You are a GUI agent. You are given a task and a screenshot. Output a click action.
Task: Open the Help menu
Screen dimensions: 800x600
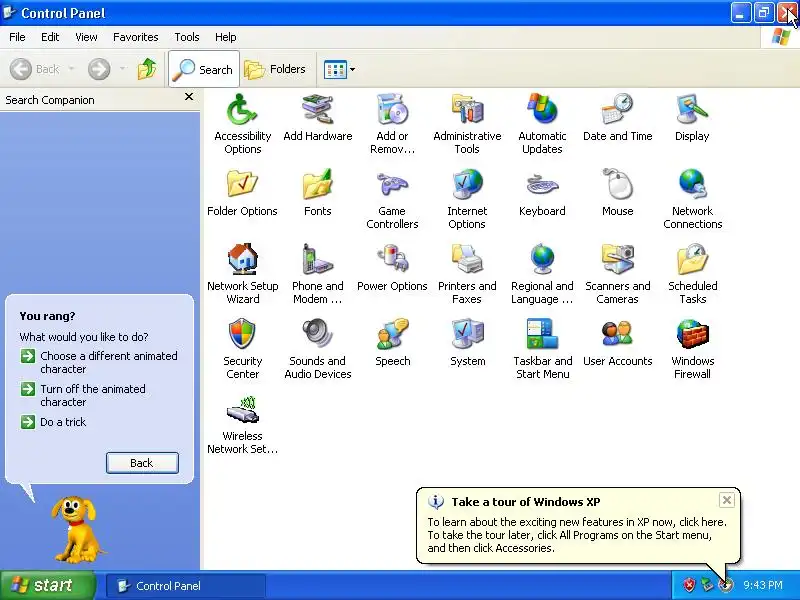(x=226, y=37)
